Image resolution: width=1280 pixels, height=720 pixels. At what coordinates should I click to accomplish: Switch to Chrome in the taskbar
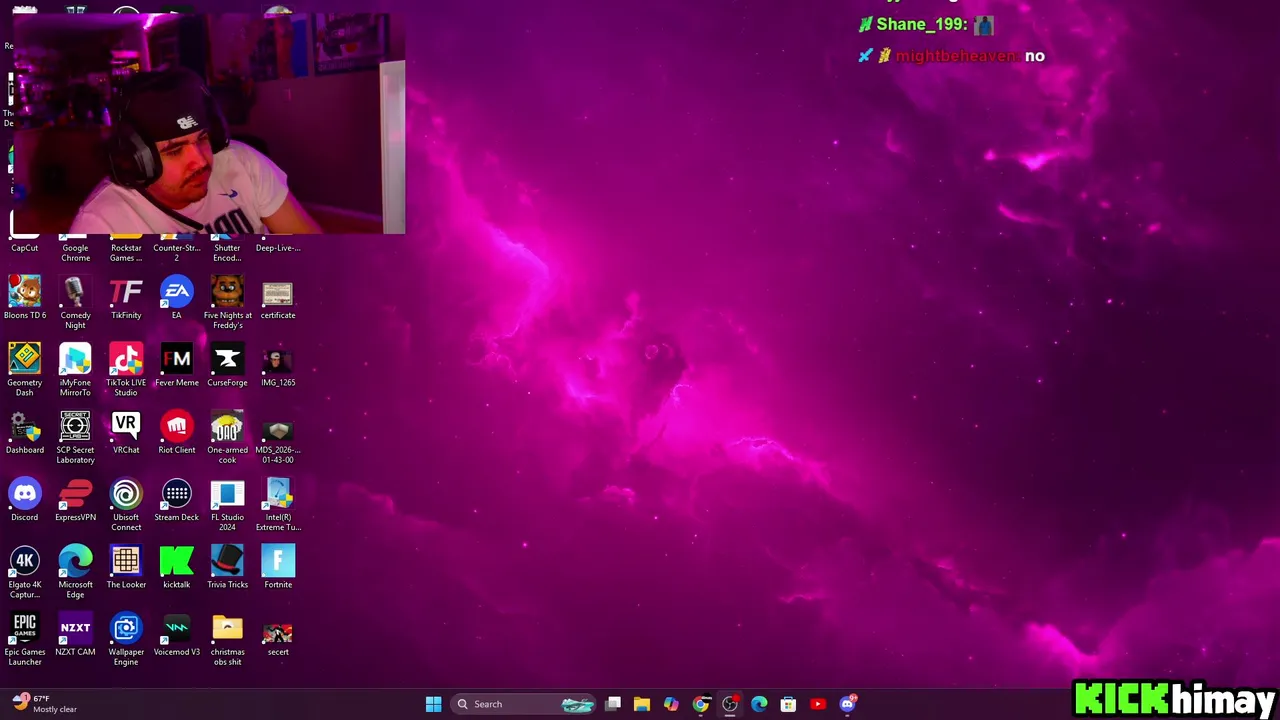coord(701,704)
